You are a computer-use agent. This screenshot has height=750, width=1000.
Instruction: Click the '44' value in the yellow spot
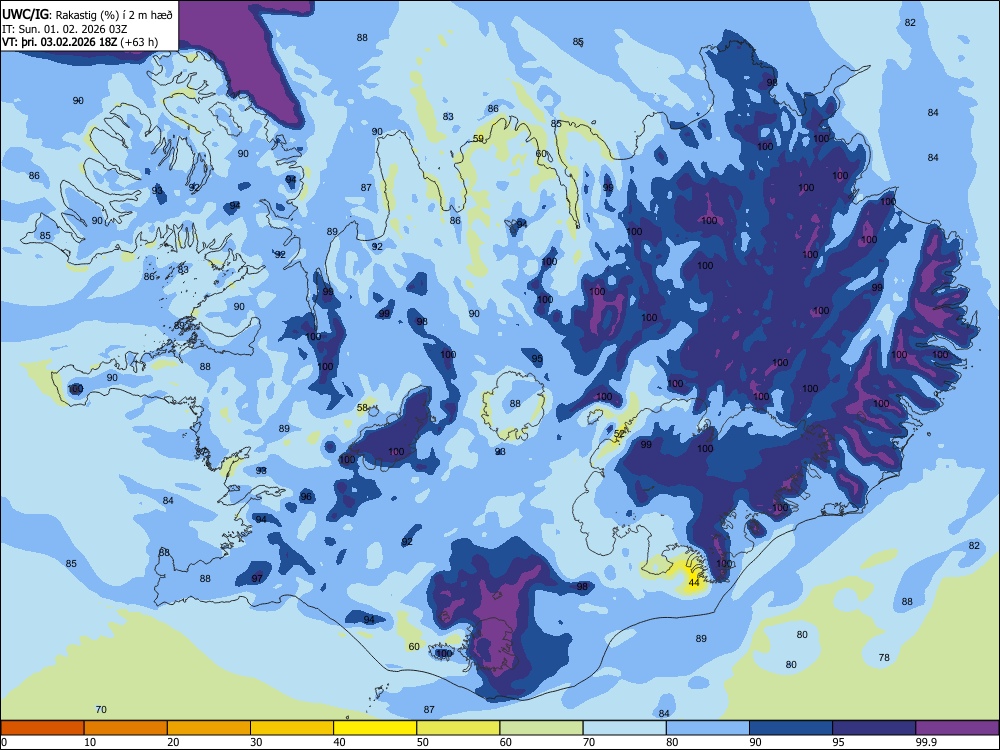(694, 582)
